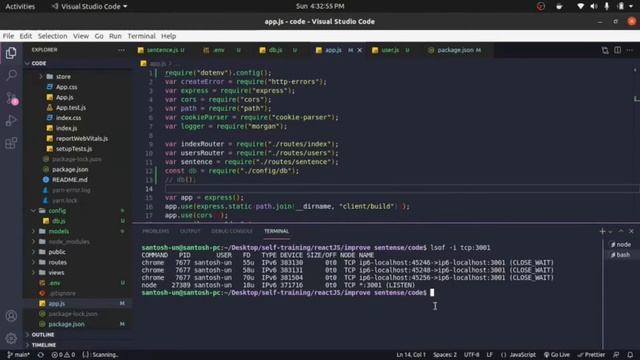Image resolution: width=640 pixels, height=360 pixels.
Task: Open errors and warnings count in status bar
Action: [x=63, y=355]
